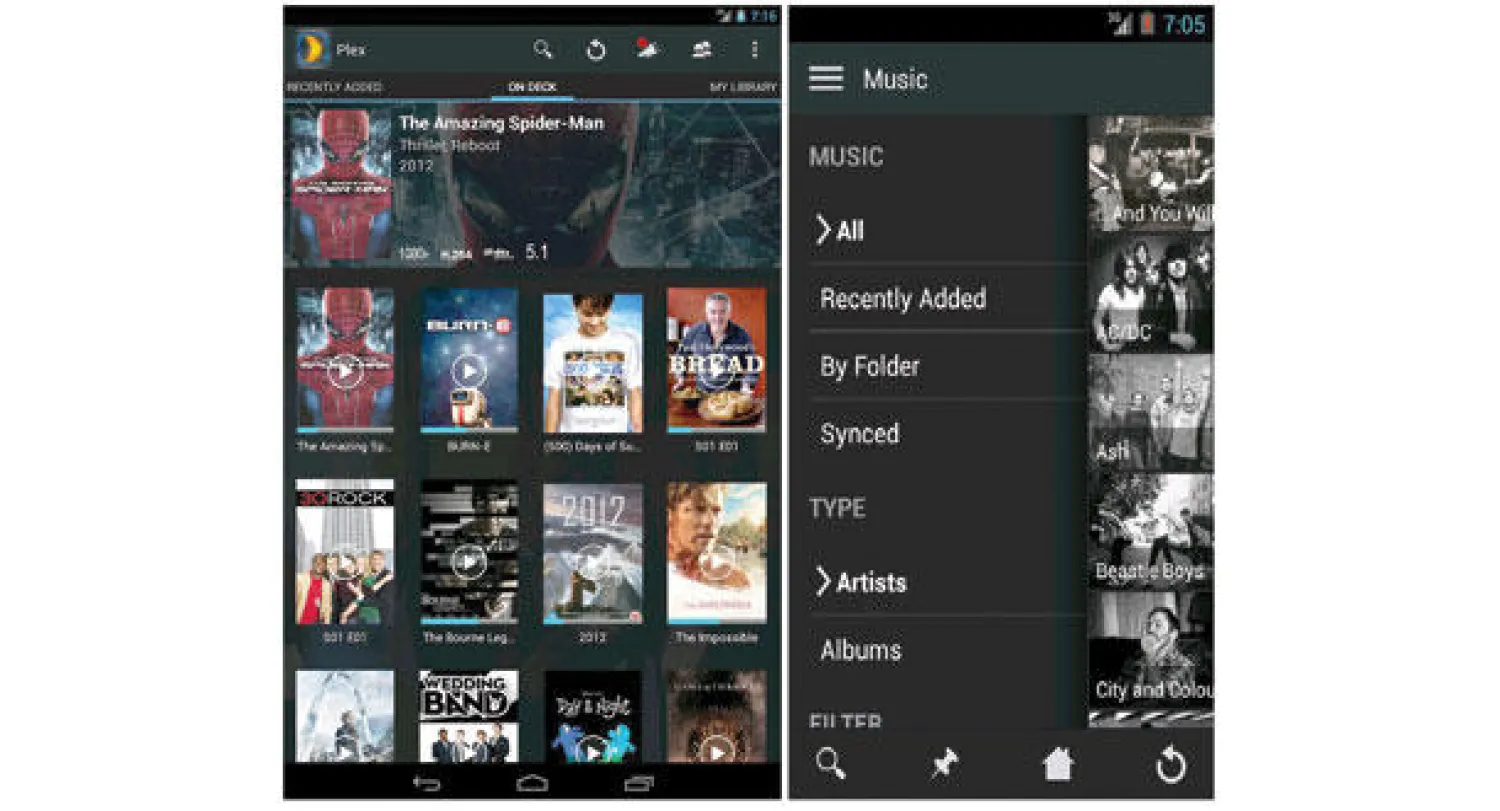Image resolution: width=1500 pixels, height=811 pixels.
Task: Click the 'BURN-E' caption under poster
Action: [468, 446]
